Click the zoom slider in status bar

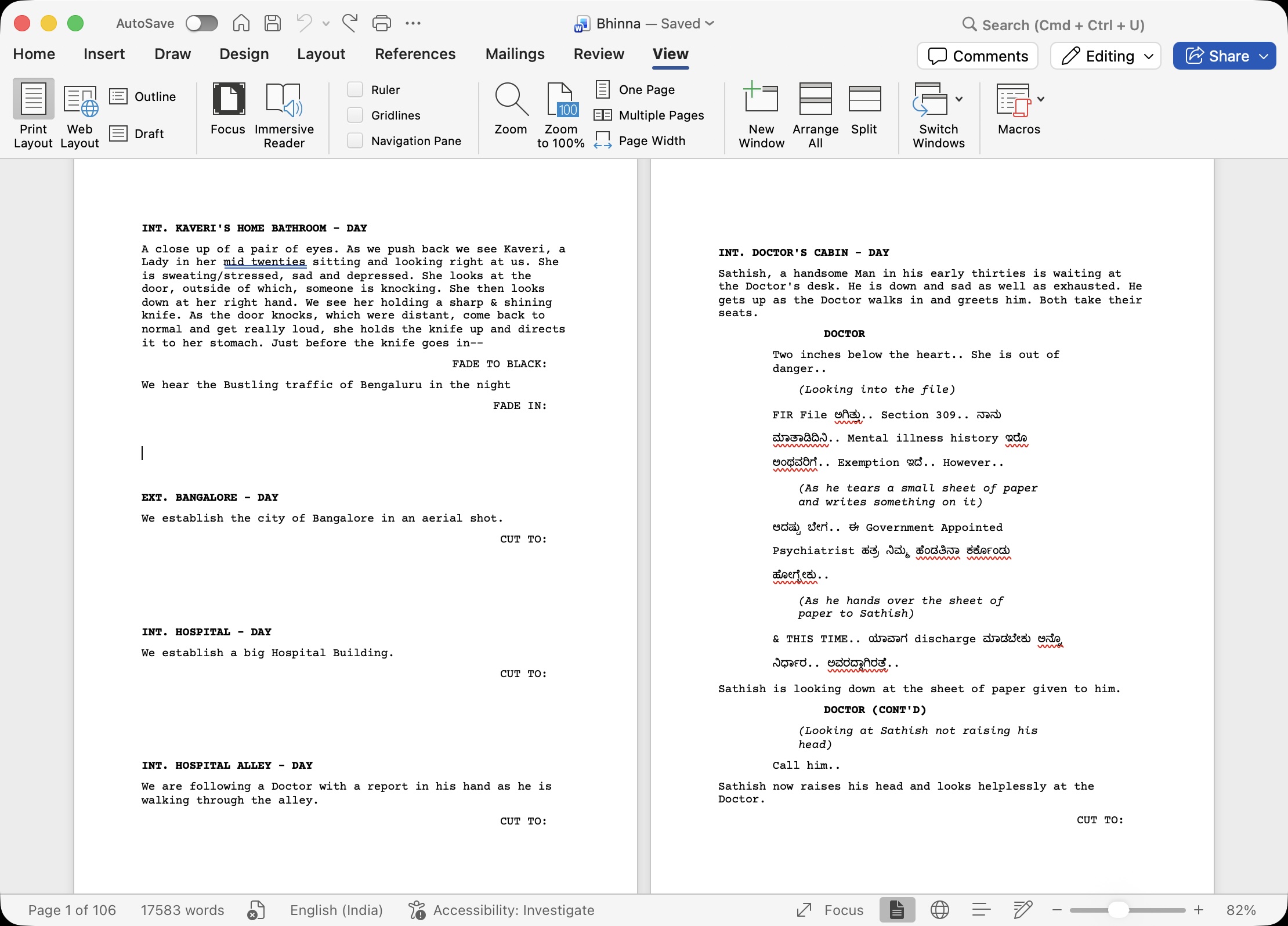(1117, 910)
